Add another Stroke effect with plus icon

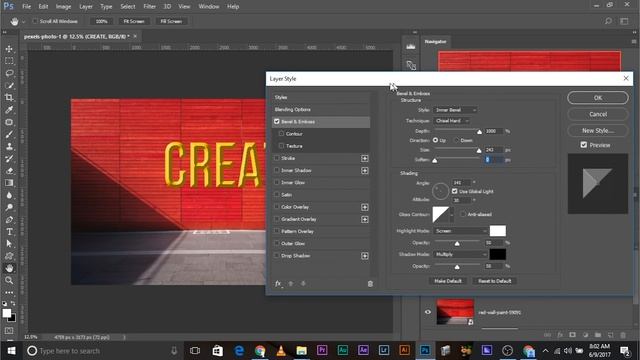coord(364,158)
